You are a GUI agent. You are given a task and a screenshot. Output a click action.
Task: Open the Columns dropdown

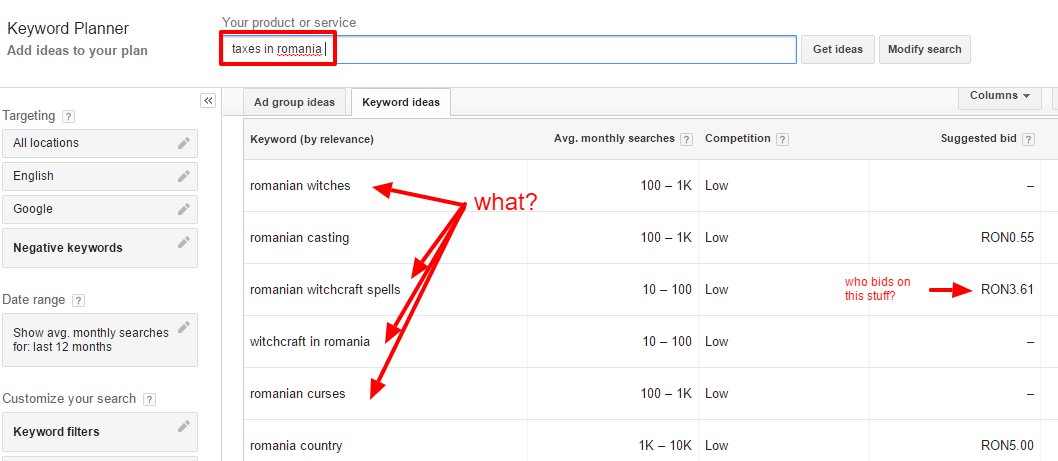click(x=1000, y=97)
